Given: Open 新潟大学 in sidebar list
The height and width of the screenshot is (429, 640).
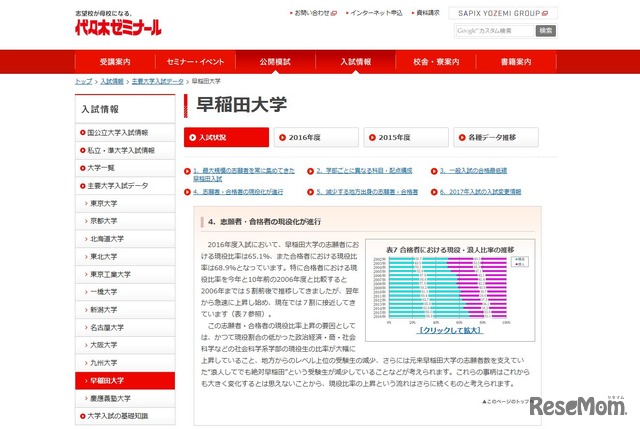Looking at the screenshot, I should click(x=125, y=309).
